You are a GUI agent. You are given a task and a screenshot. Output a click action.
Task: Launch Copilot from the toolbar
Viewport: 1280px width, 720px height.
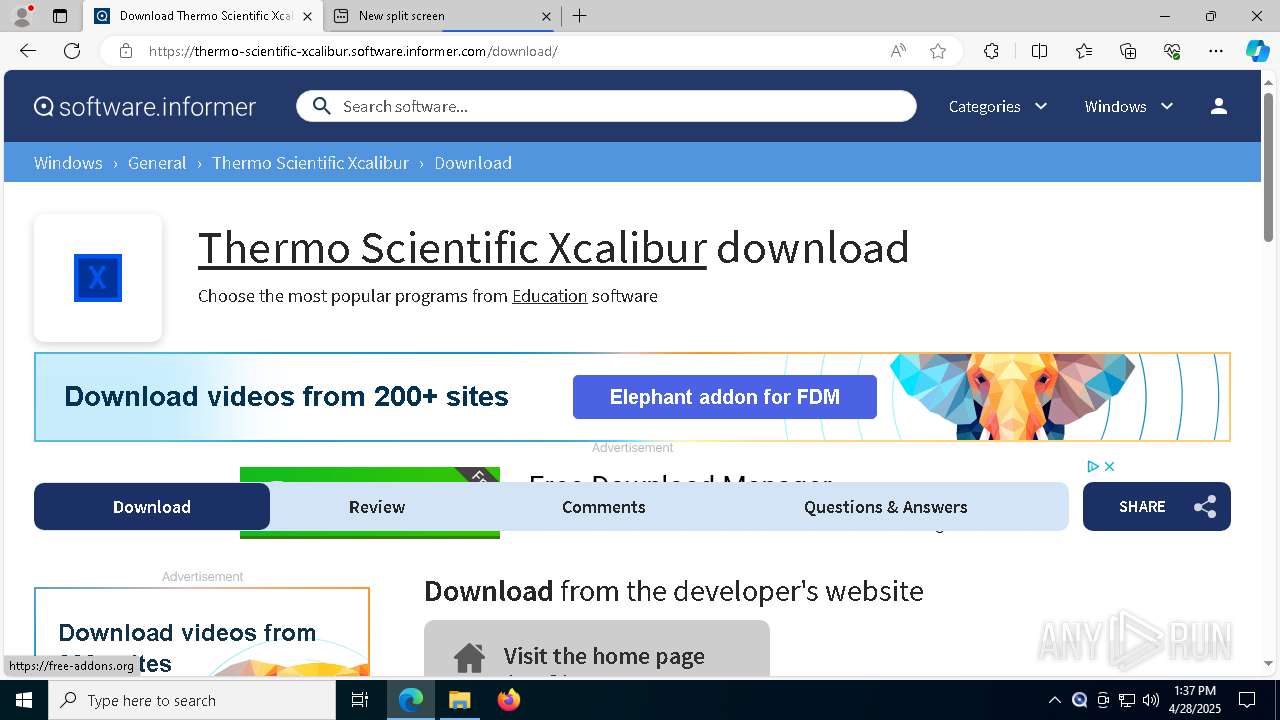[x=1257, y=51]
